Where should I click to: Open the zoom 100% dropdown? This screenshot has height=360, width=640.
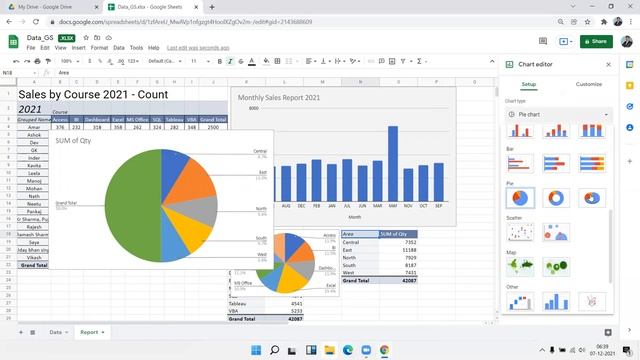[69, 61]
